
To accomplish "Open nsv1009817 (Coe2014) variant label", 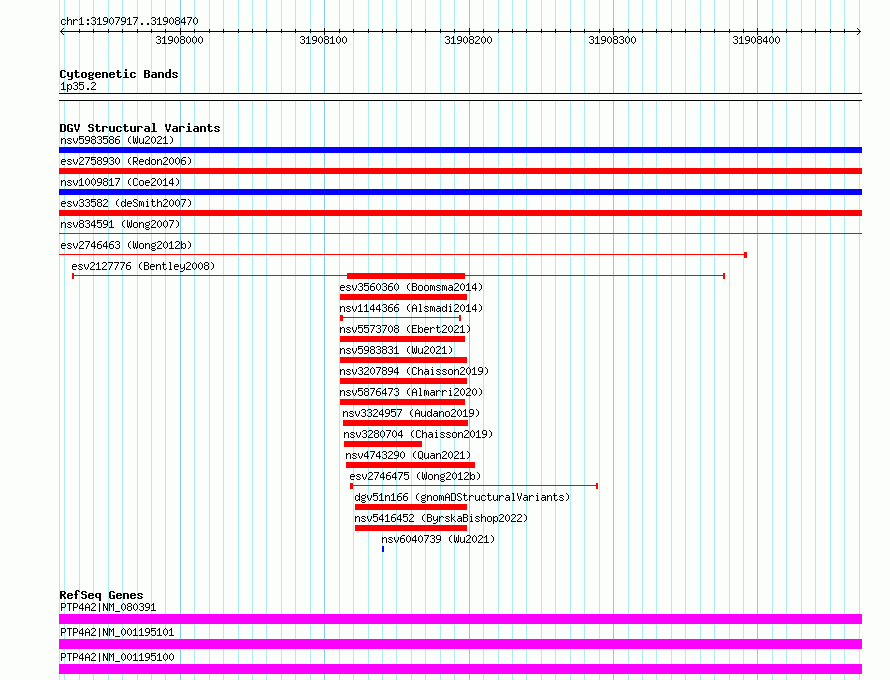I will click(120, 182).
